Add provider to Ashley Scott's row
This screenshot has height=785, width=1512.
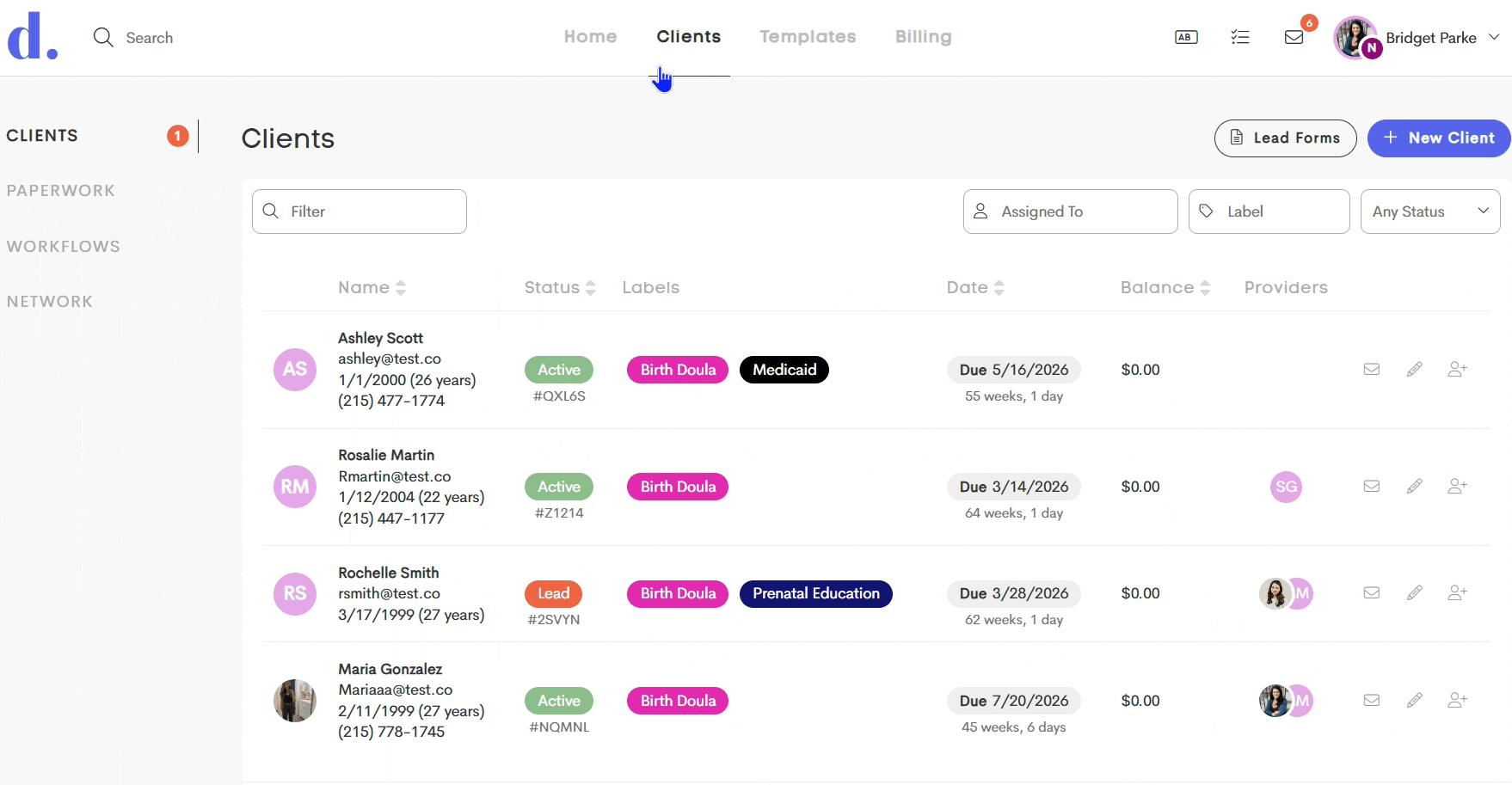click(1457, 369)
